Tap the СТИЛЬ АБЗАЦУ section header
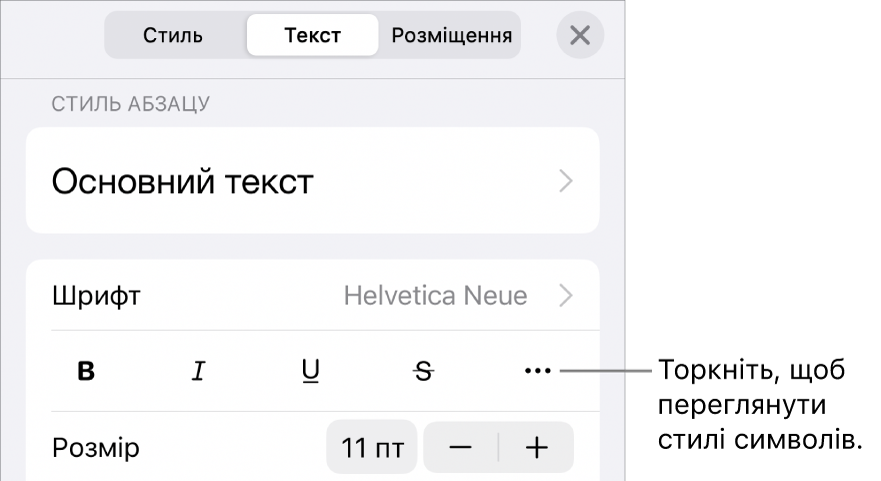Image resolution: width=881 pixels, height=481 pixels. click(x=130, y=104)
